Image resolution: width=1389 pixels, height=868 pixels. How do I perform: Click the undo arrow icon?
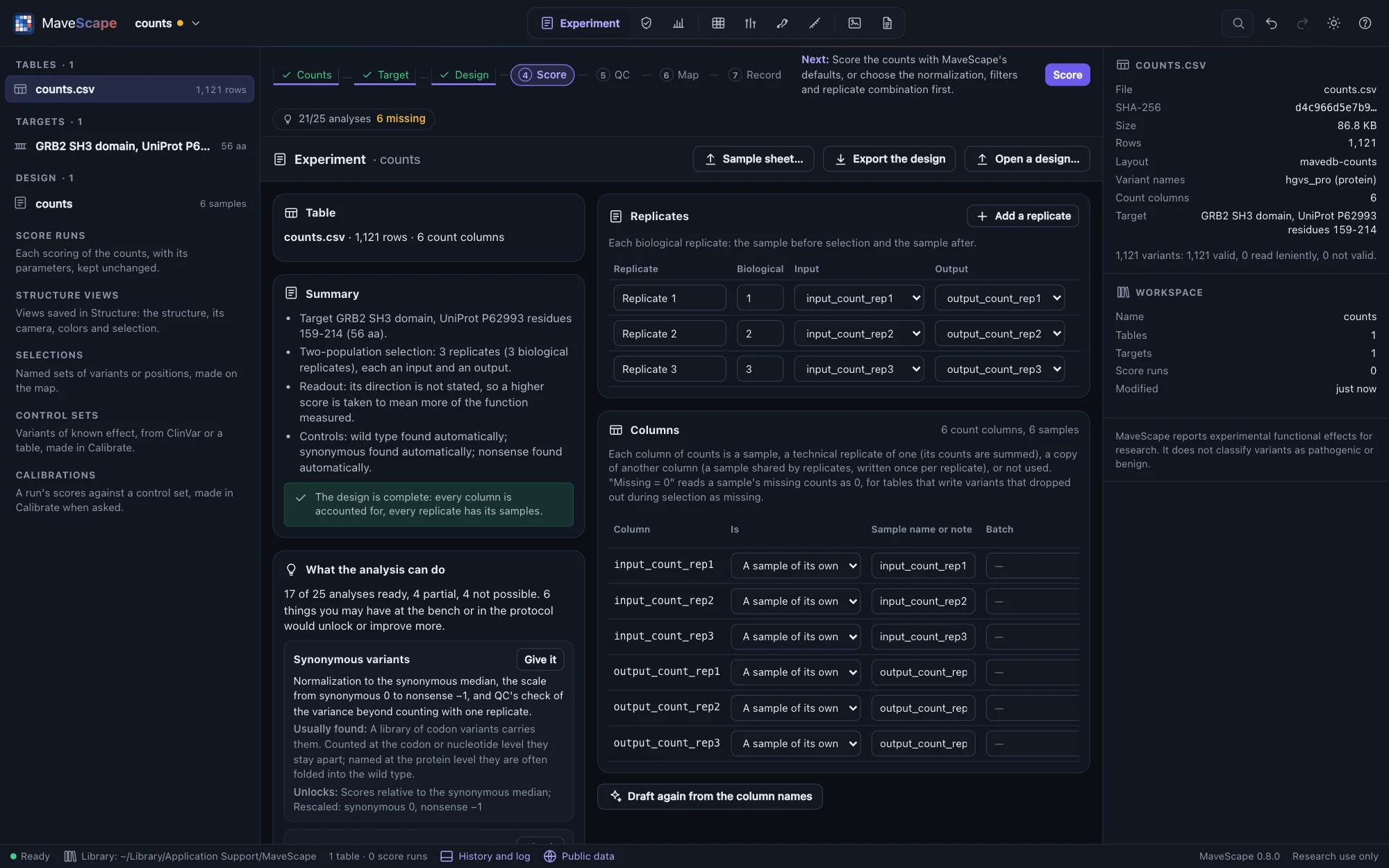click(x=1271, y=23)
